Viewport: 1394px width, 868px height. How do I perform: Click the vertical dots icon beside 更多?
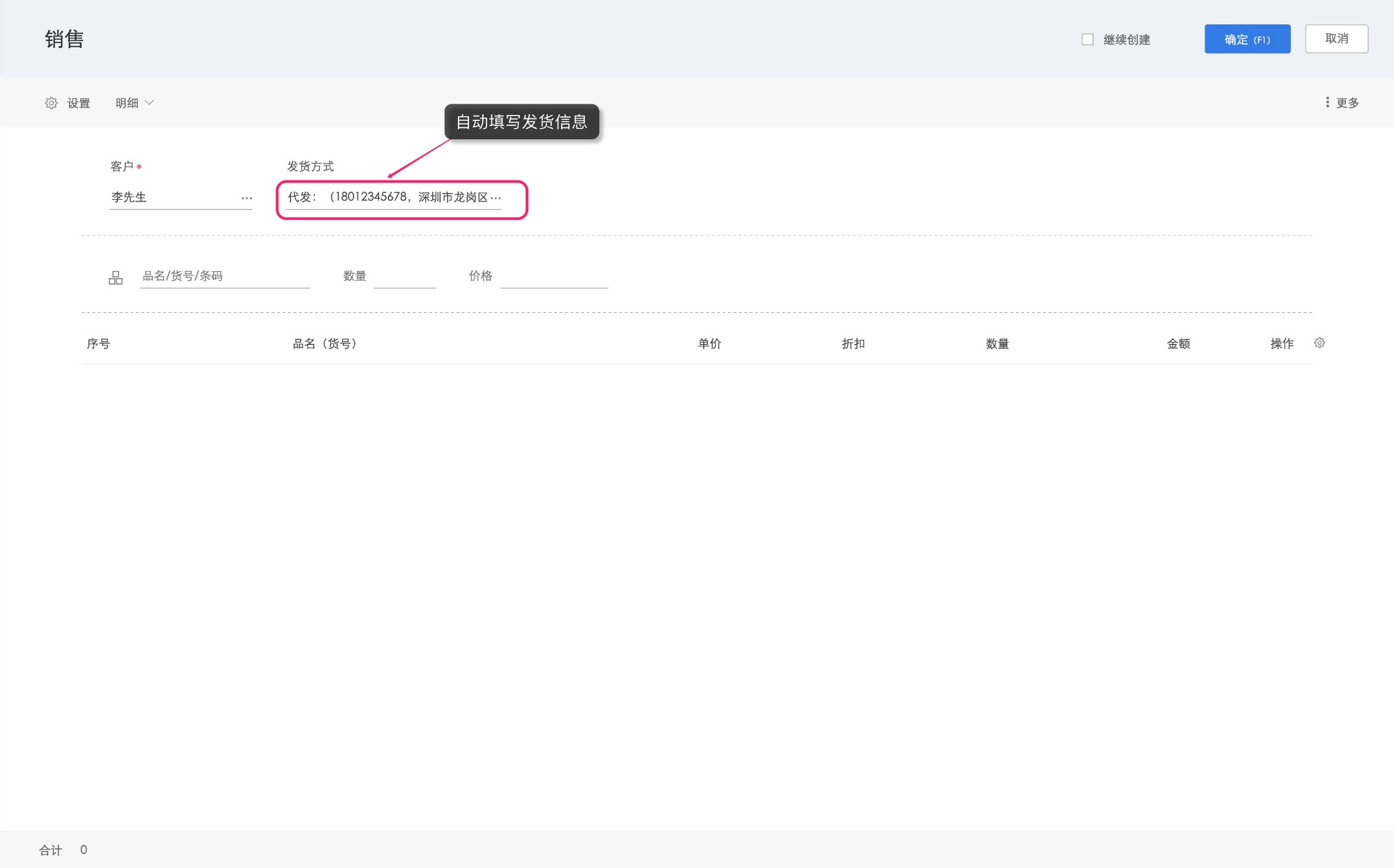click(1327, 102)
